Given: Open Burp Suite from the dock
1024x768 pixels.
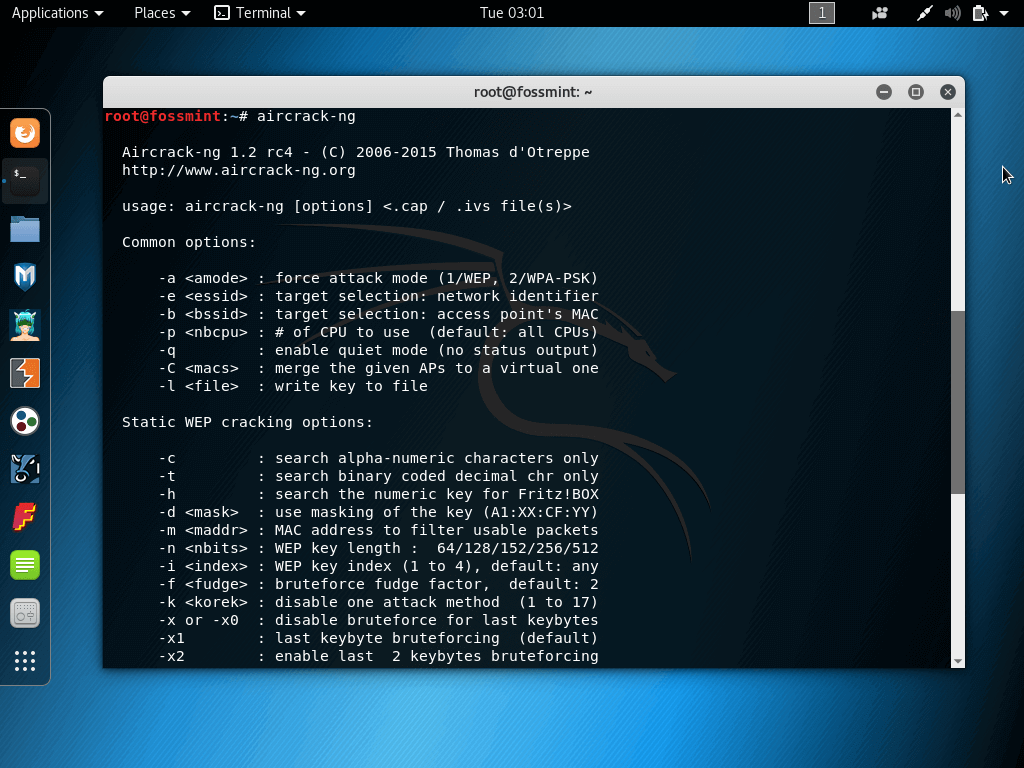Looking at the screenshot, I should [x=24, y=373].
